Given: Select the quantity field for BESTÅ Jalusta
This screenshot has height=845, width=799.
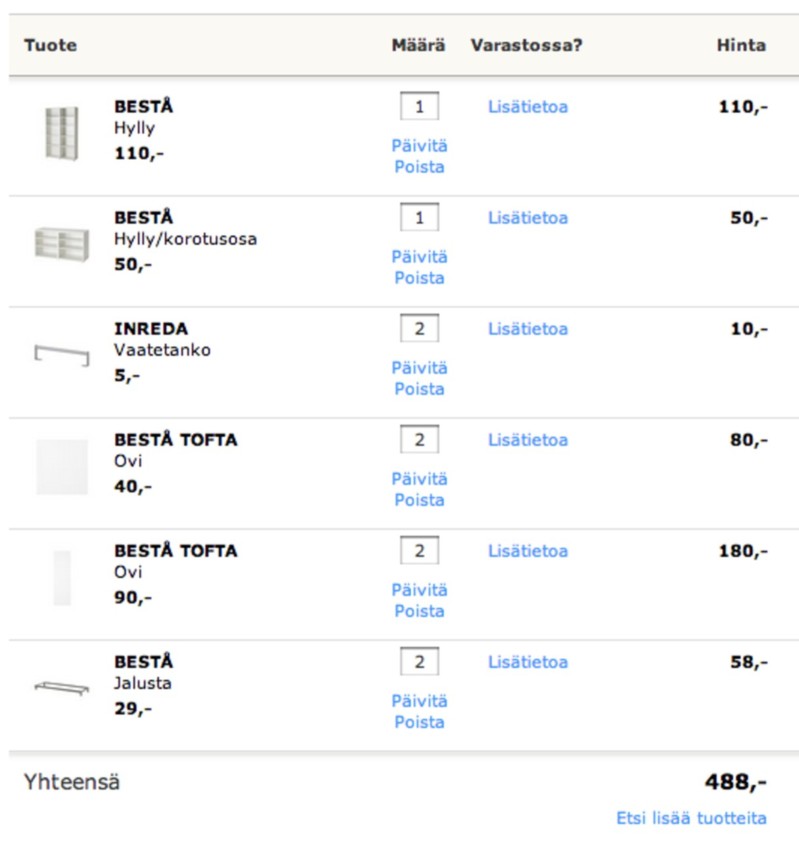Looking at the screenshot, I should (419, 661).
